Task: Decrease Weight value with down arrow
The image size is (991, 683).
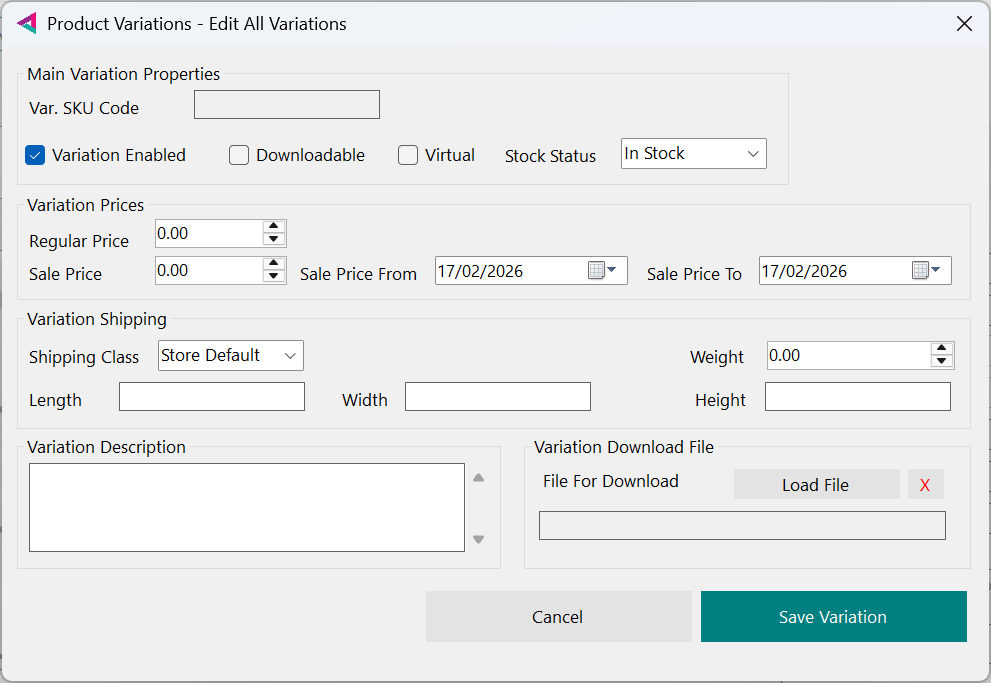Action: point(941,362)
